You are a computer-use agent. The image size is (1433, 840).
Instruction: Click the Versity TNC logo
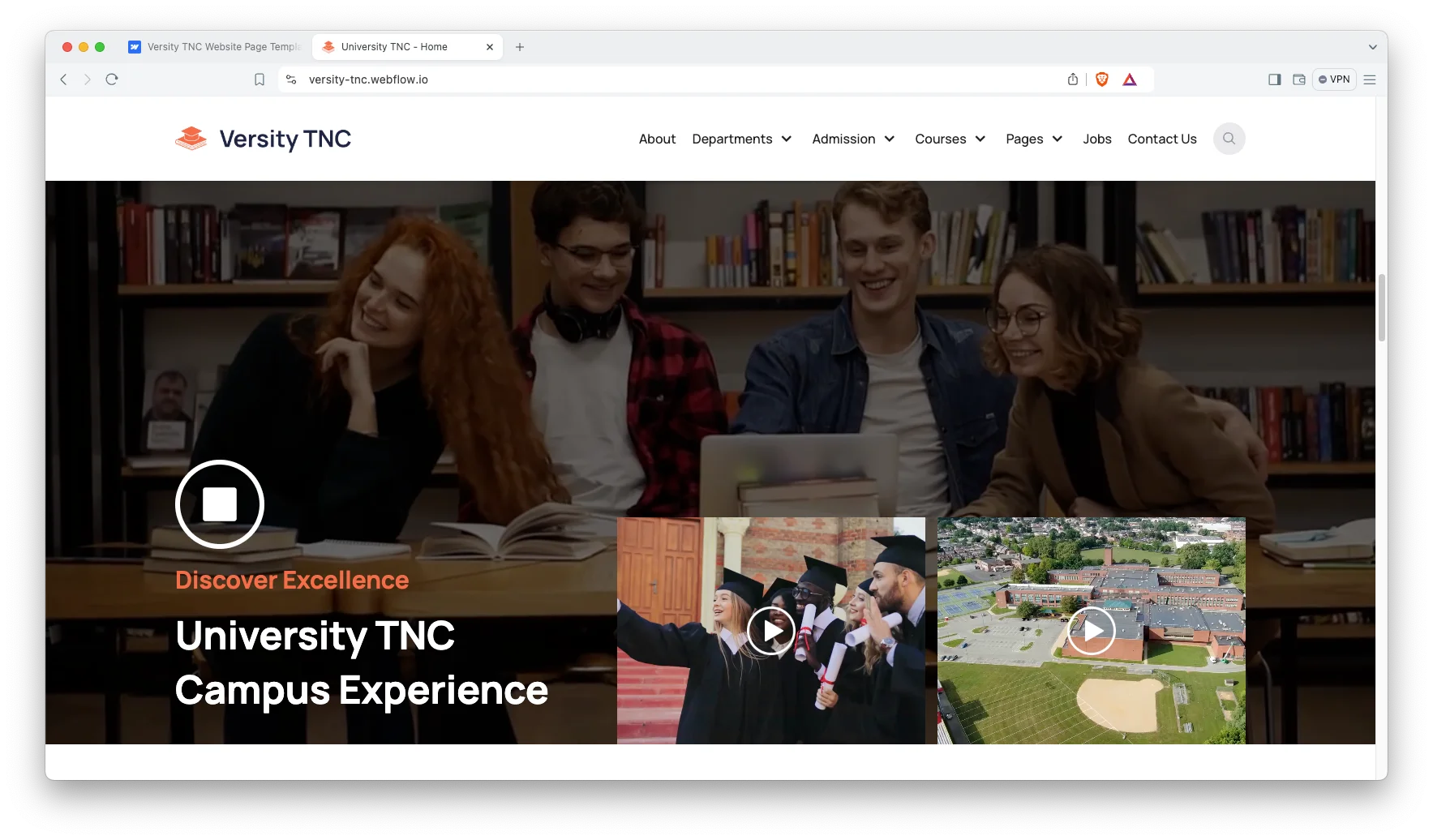coord(264,139)
